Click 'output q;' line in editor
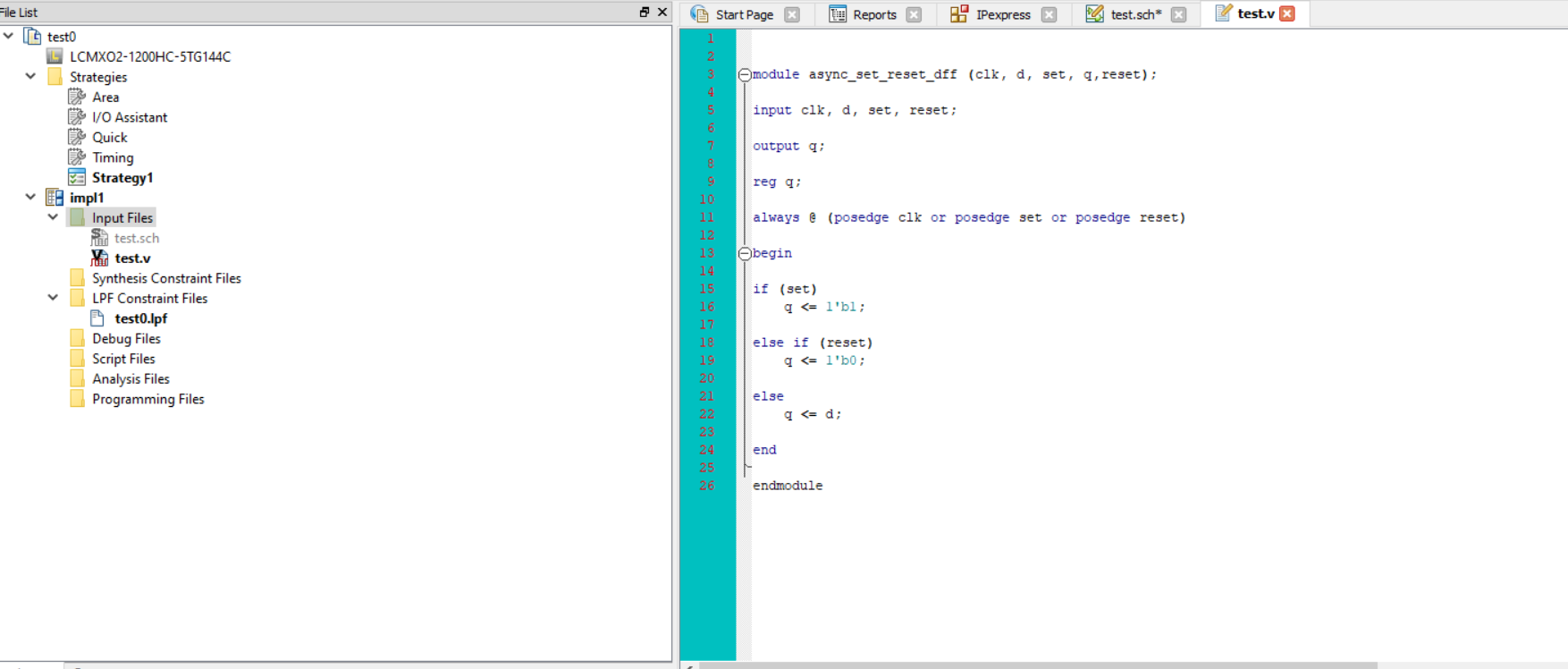 [x=788, y=146]
